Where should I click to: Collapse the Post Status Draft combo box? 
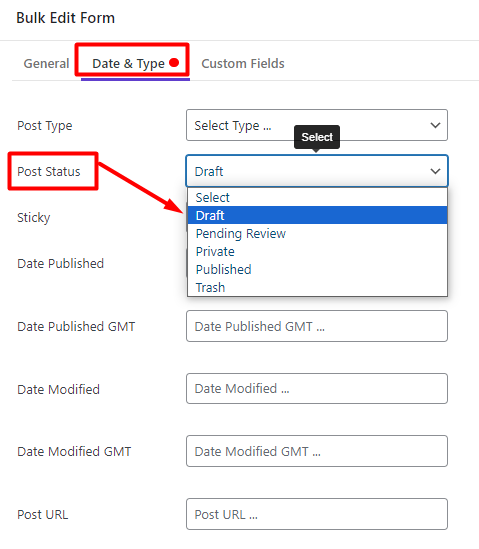(x=317, y=171)
